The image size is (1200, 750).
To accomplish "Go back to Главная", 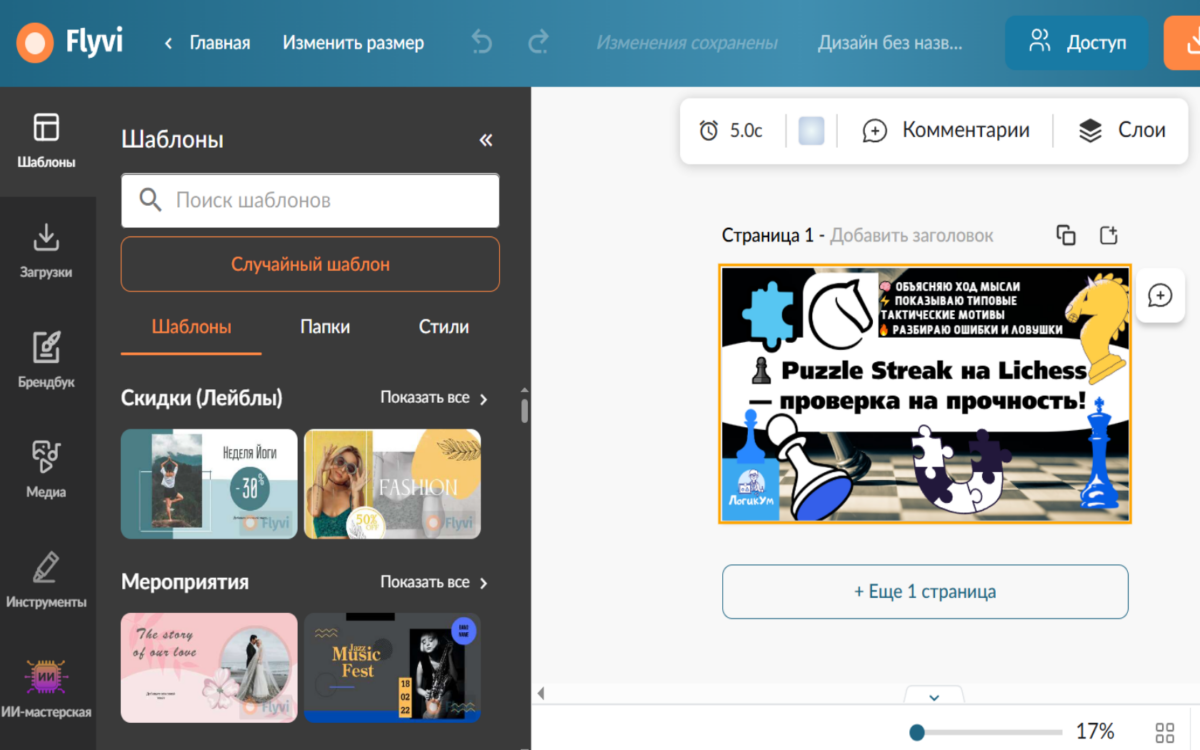I will (x=207, y=43).
